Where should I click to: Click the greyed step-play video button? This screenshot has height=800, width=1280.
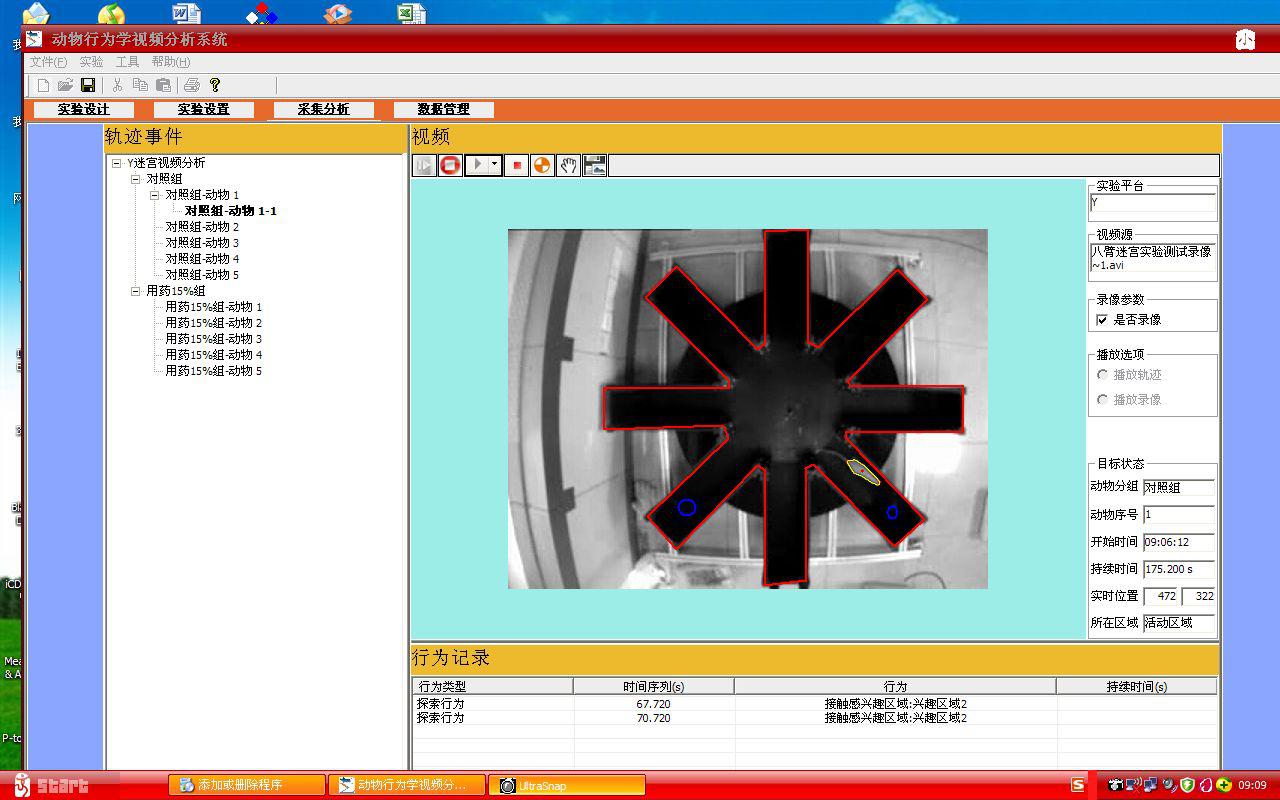tap(424, 165)
